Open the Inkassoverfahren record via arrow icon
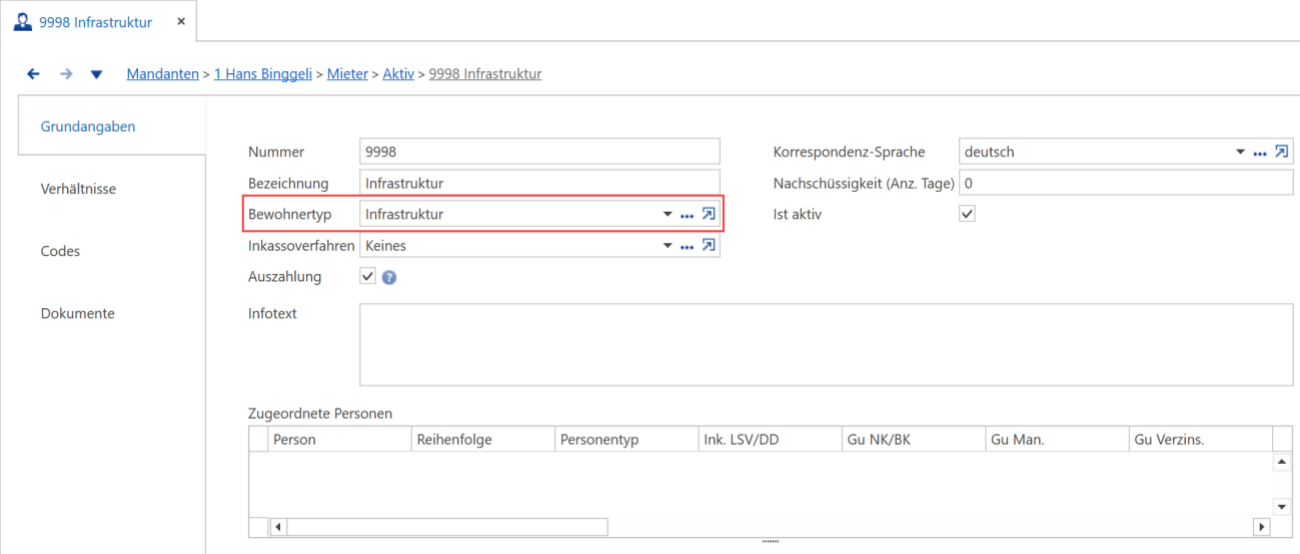1300x554 pixels. pyautogui.click(x=708, y=245)
